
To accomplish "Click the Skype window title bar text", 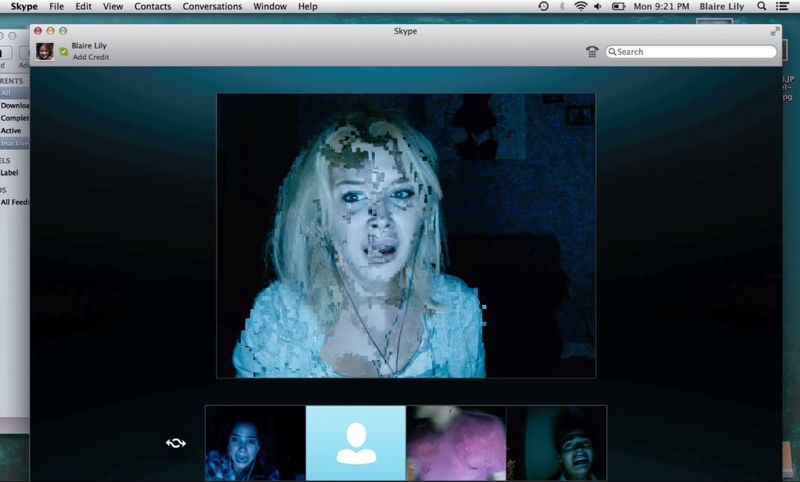I will pyautogui.click(x=406, y=31).
